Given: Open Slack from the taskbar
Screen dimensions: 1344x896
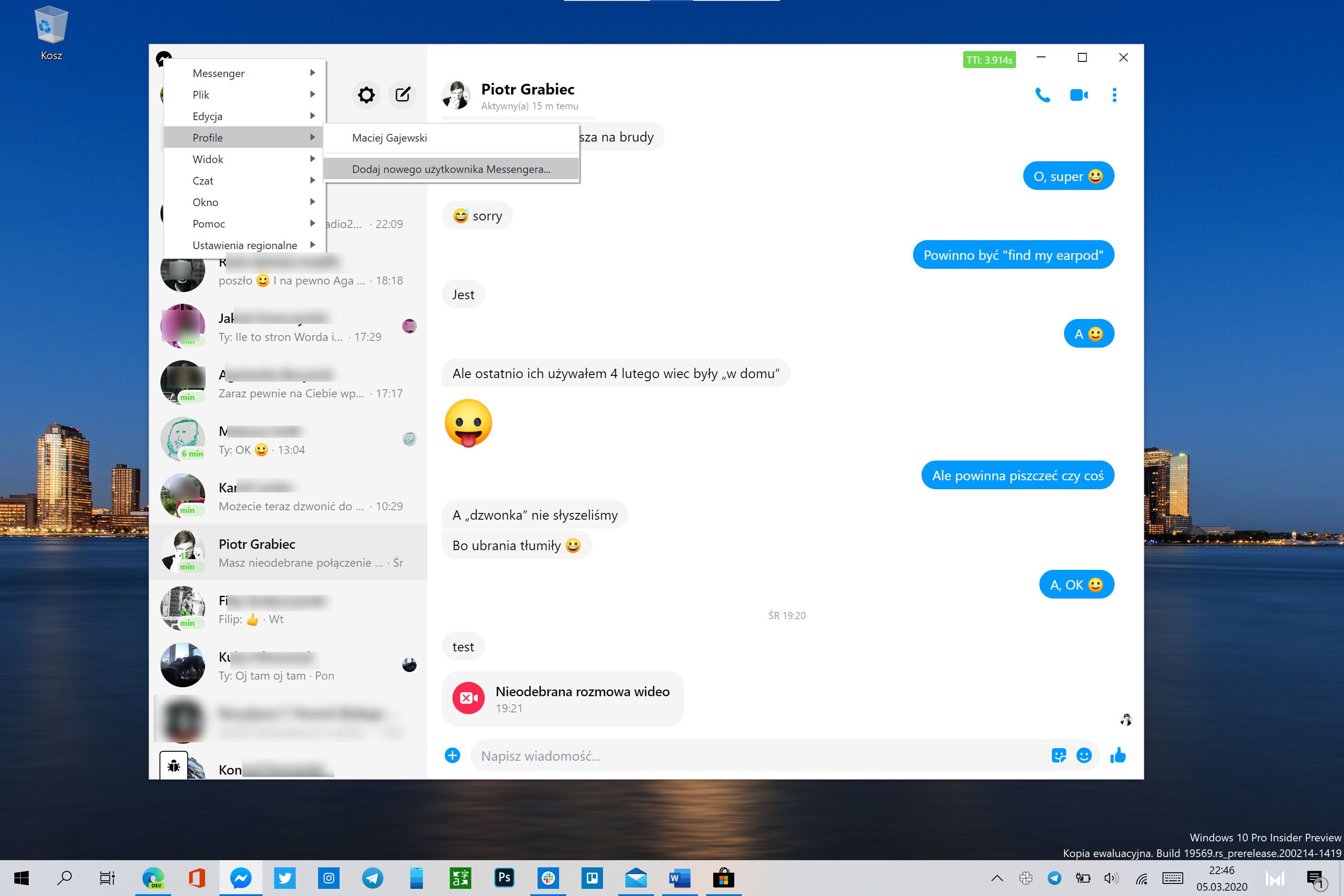Looking at the screenshot, I should (548, 878).
